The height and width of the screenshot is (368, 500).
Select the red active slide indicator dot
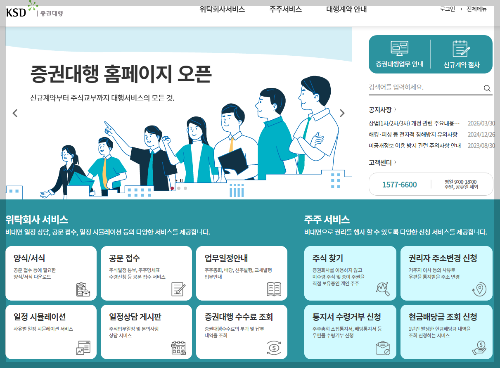[172, 188]
